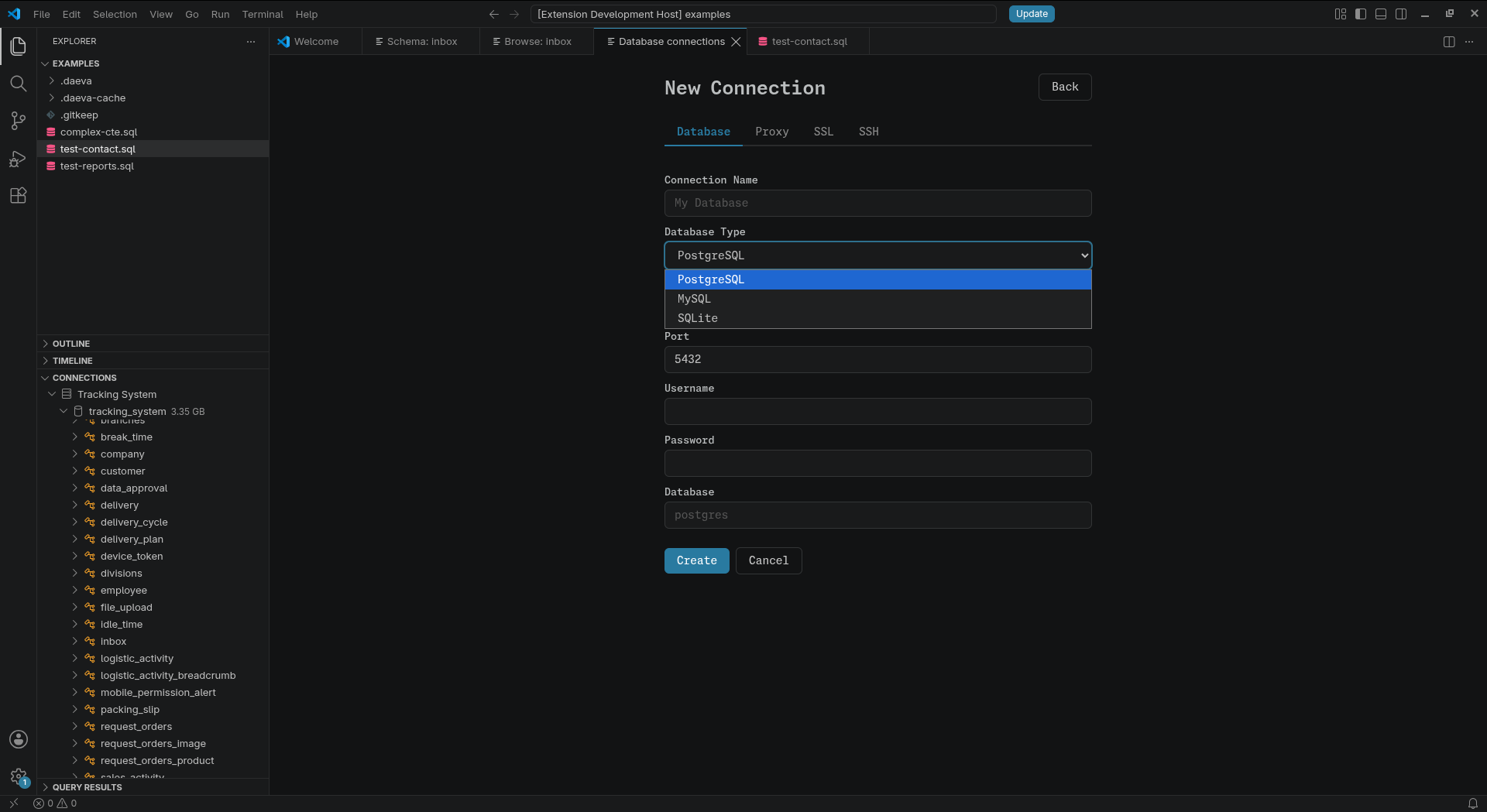This screenshot has width=1487, height=812.
Task: Collapse the tracking_system database node
Action: (x=64, y=411)
